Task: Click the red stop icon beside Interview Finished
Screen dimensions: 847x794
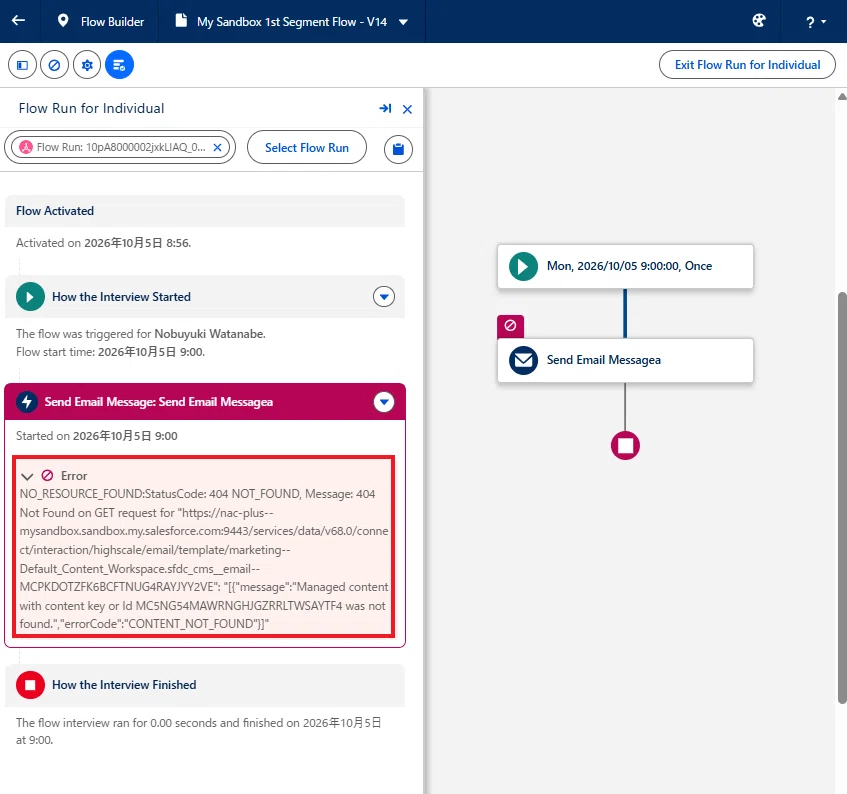Action: 30,685
